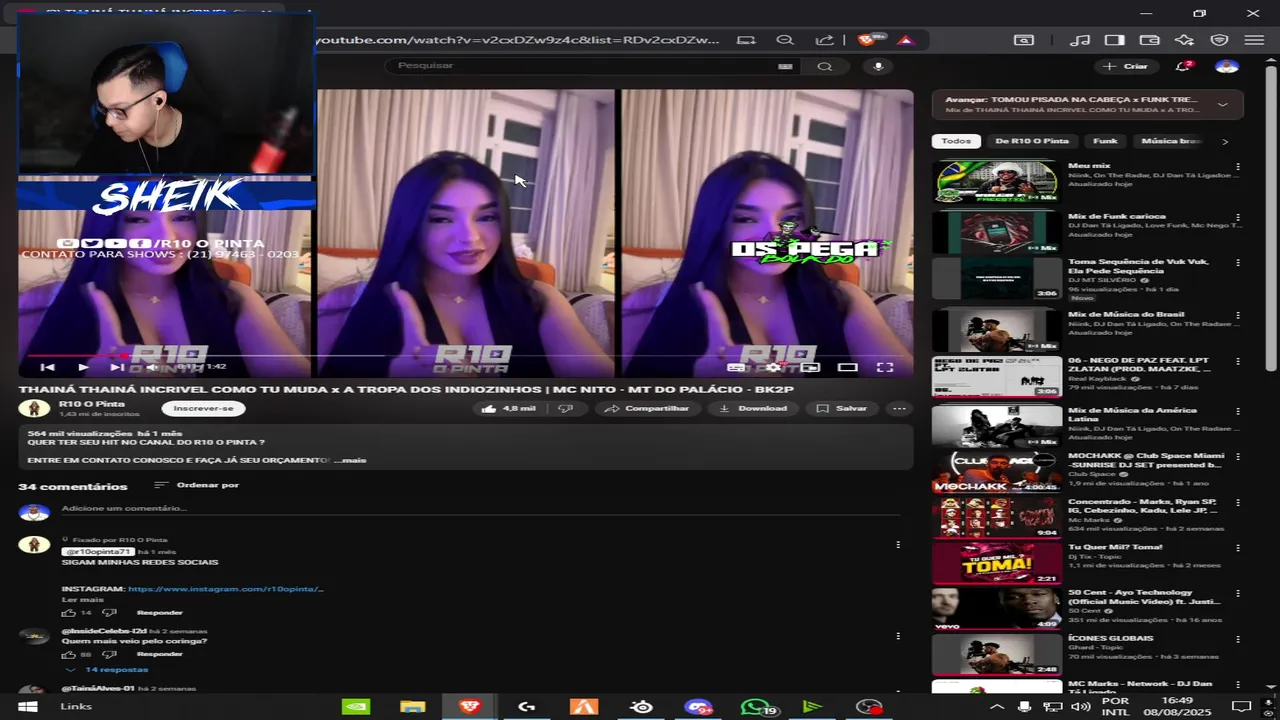Subscribe via the Inscrever-se button
Screen dimensions: 1280x720
click(x=203, y=408)
